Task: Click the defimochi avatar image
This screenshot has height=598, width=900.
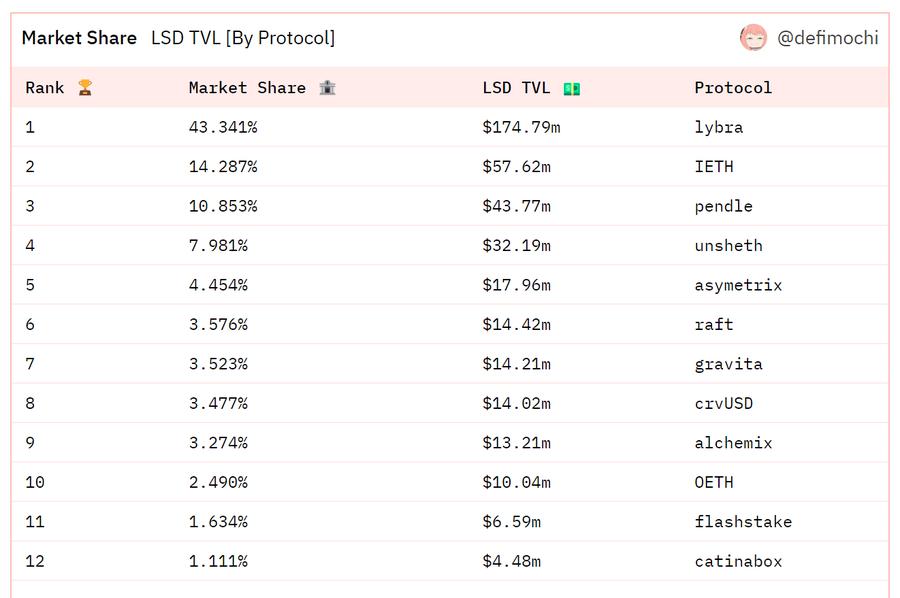Action: 753,38
